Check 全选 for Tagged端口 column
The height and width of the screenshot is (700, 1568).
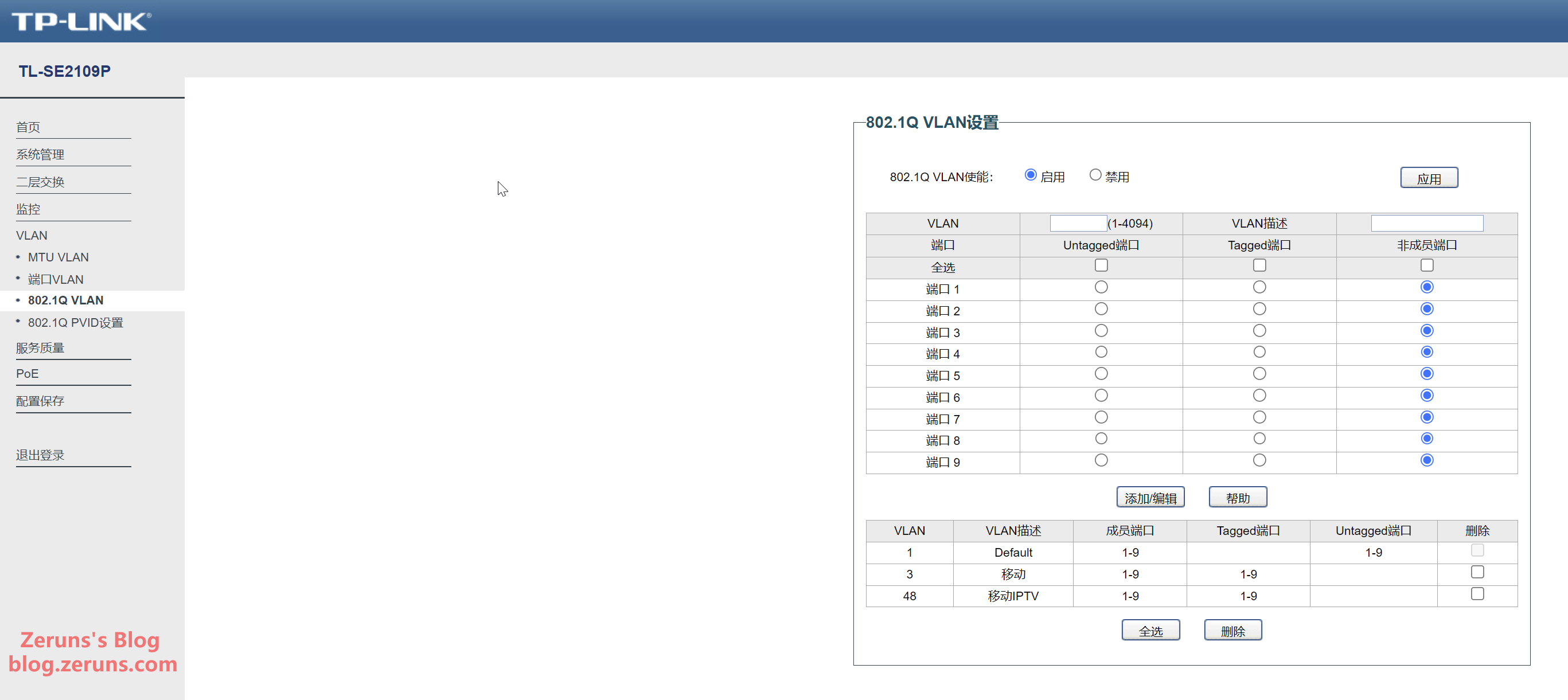[1259, 265]
